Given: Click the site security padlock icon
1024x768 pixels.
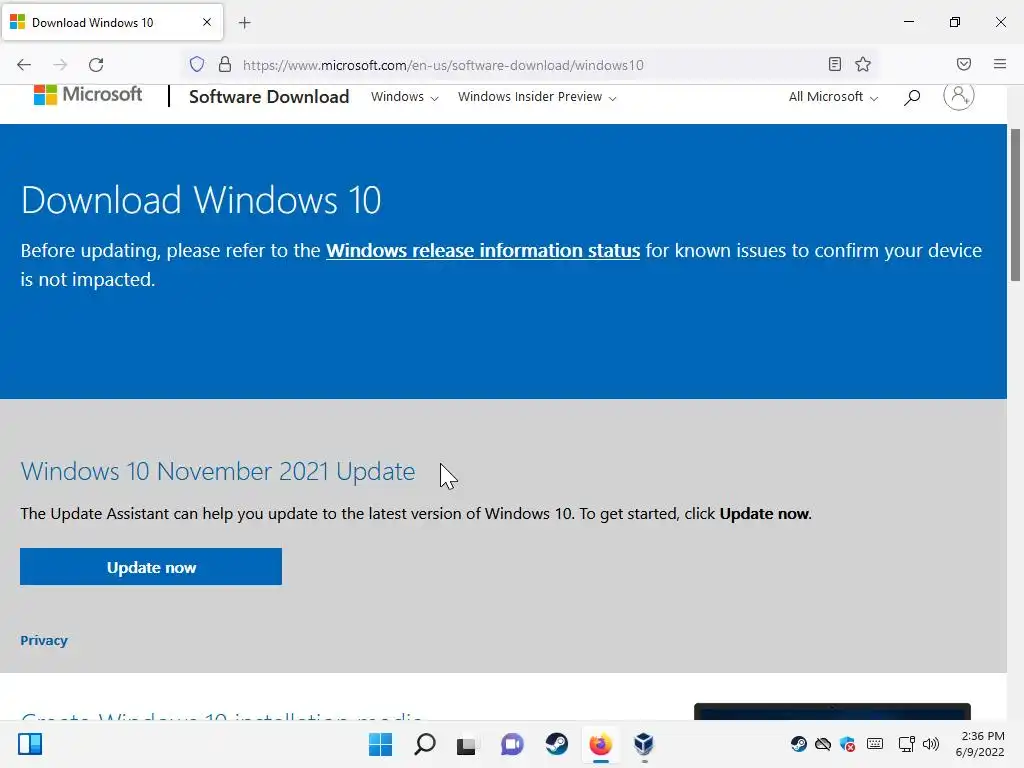Looking at the screenshot, I should tap(225, 64).
